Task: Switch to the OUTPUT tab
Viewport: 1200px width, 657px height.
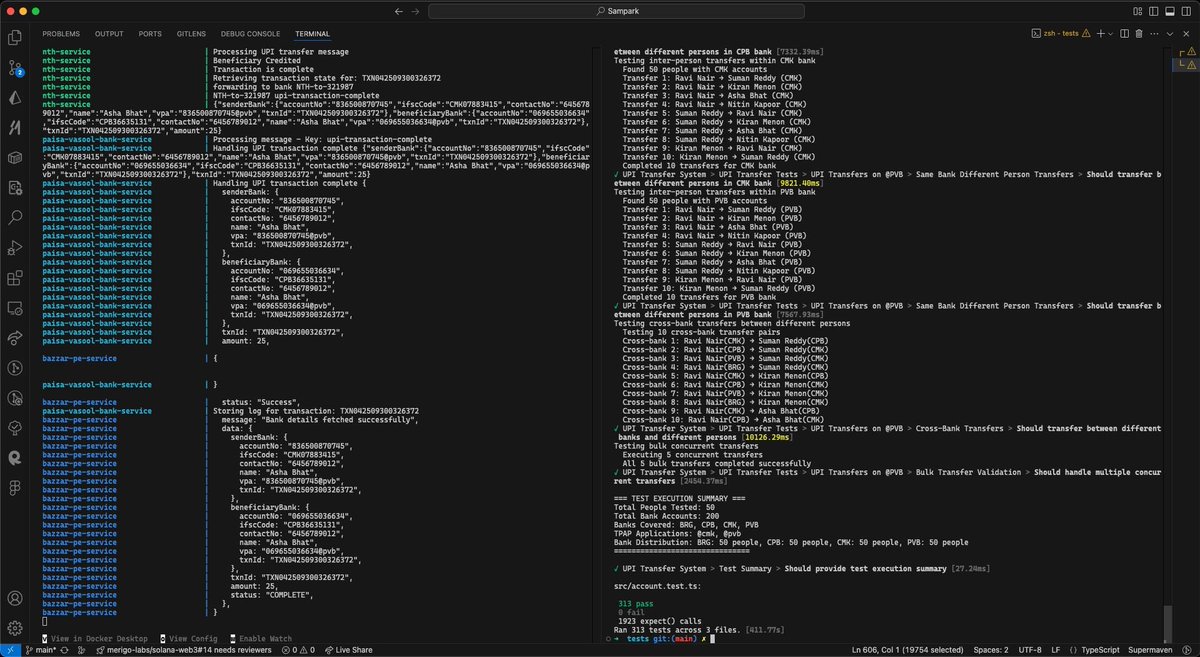Action: [x=110, y=33]
